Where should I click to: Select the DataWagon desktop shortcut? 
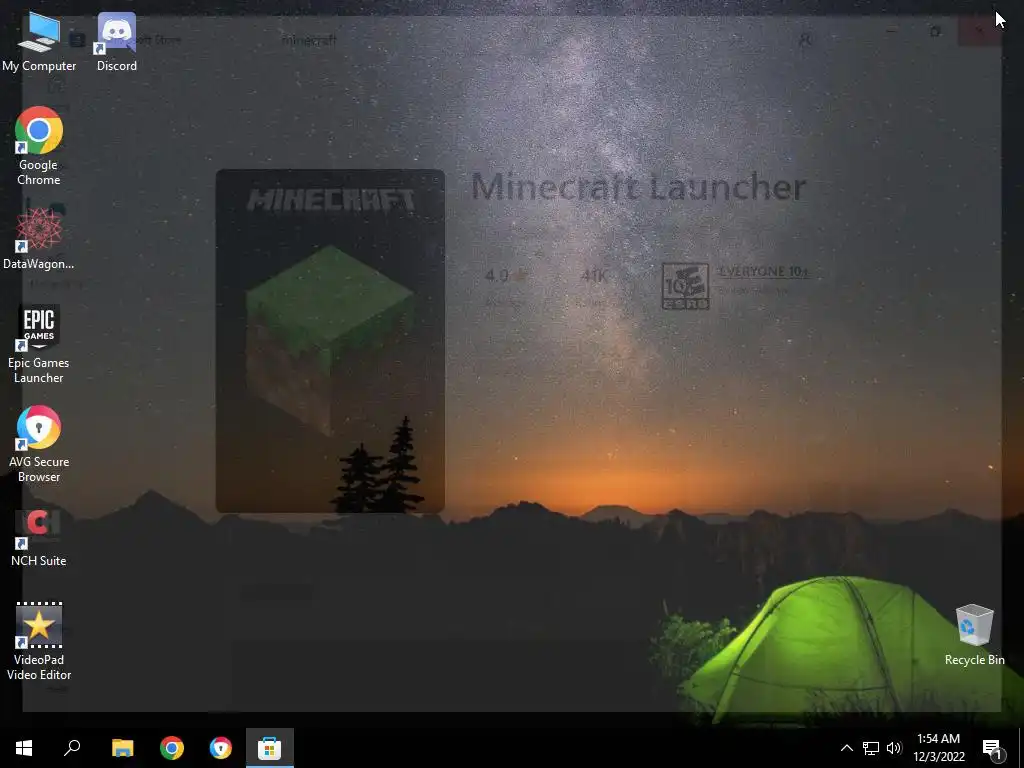coord(39,238)
